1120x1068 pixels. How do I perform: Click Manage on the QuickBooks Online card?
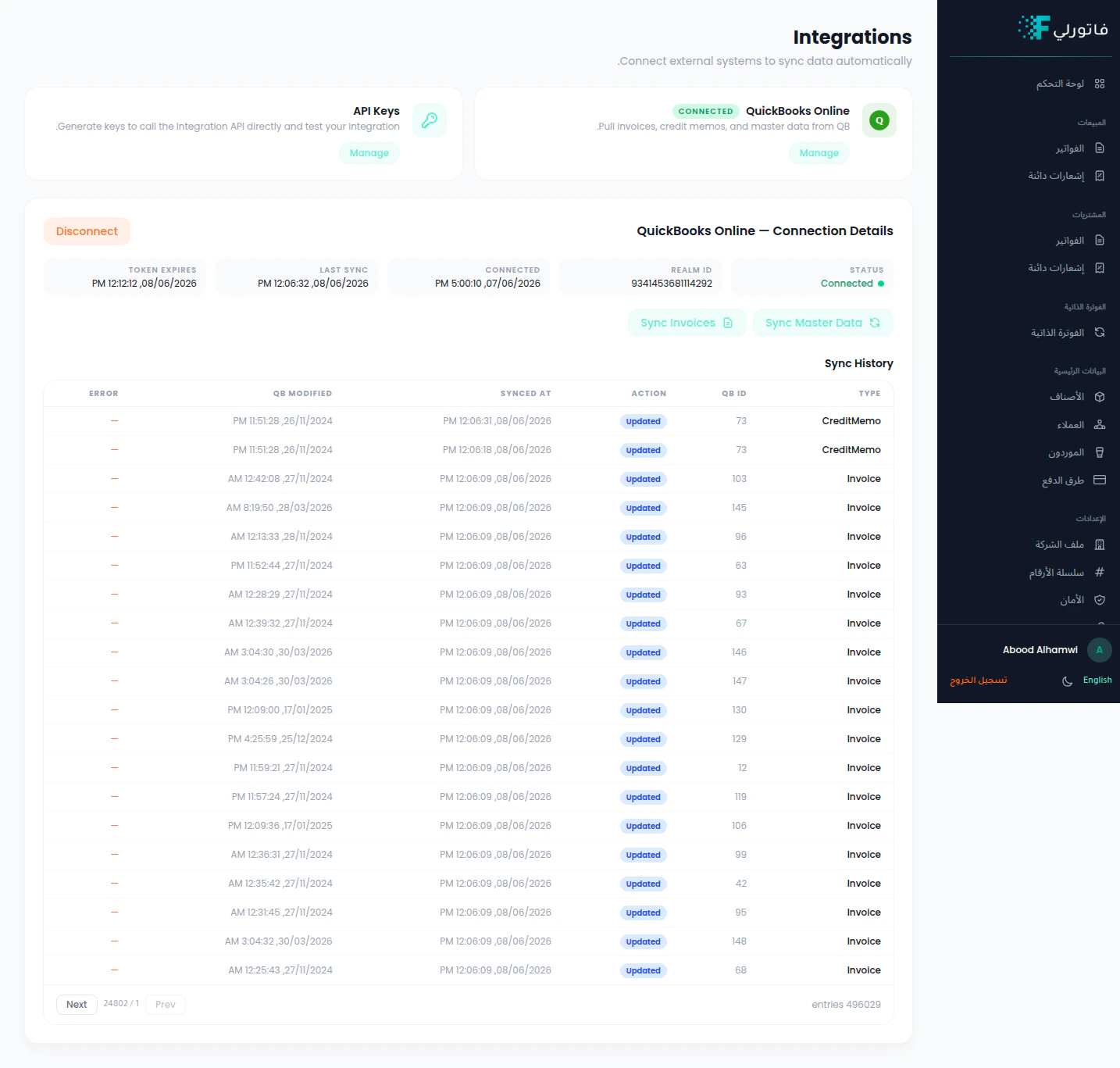[819, 153]
